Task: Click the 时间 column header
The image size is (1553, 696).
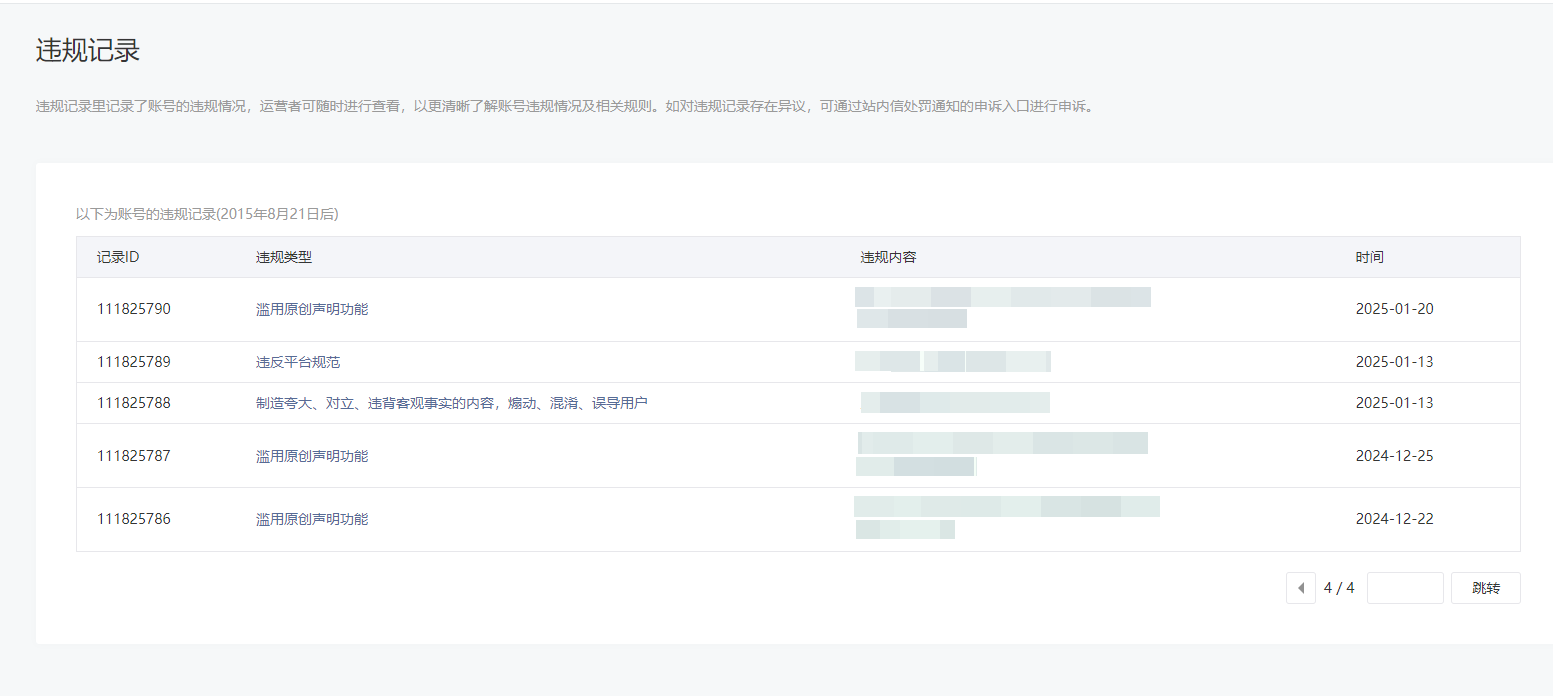Action: pos(1369,257)
